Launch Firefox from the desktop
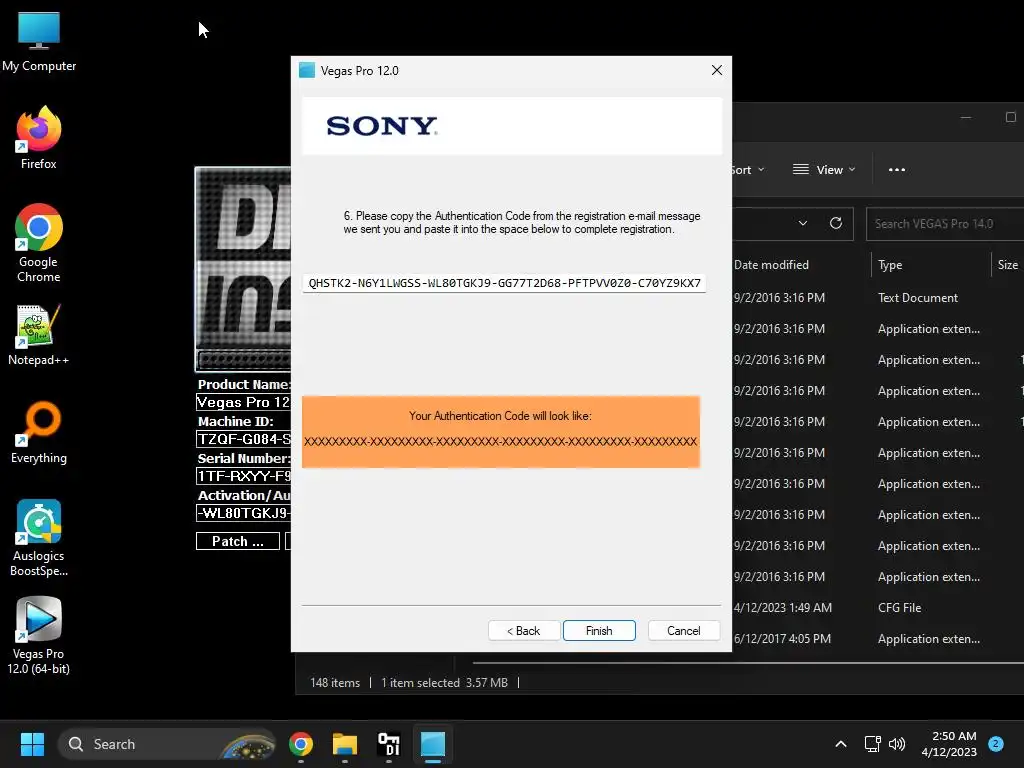 point(39,138)
